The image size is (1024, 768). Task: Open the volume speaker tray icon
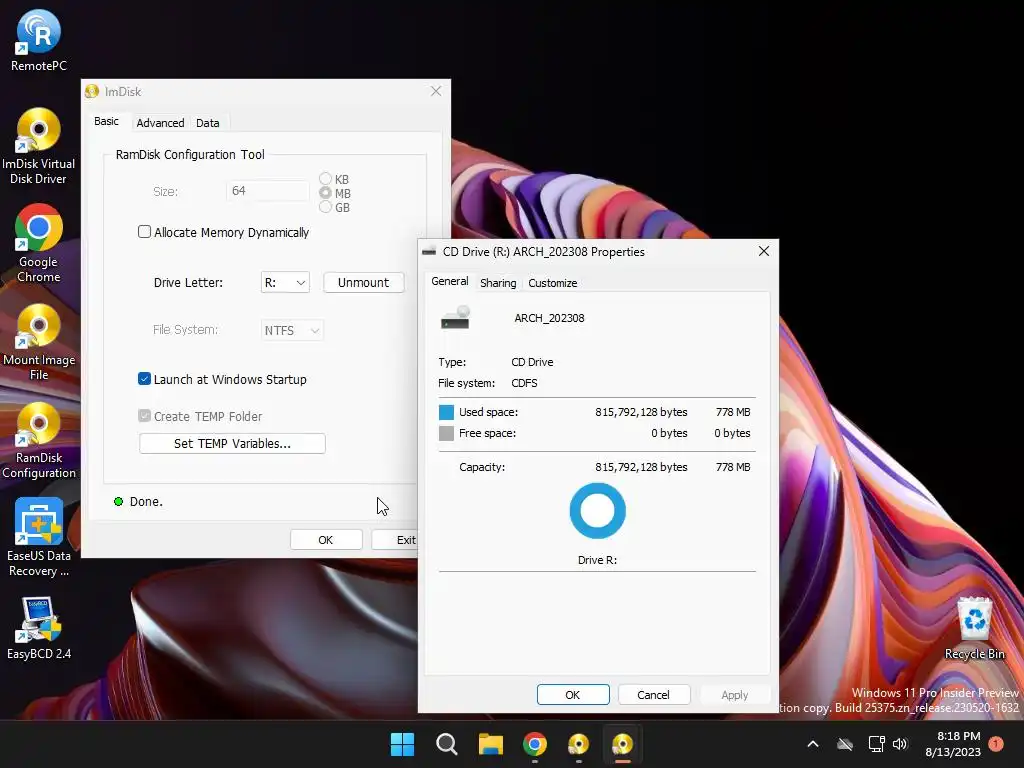click(x=900, y=744)
